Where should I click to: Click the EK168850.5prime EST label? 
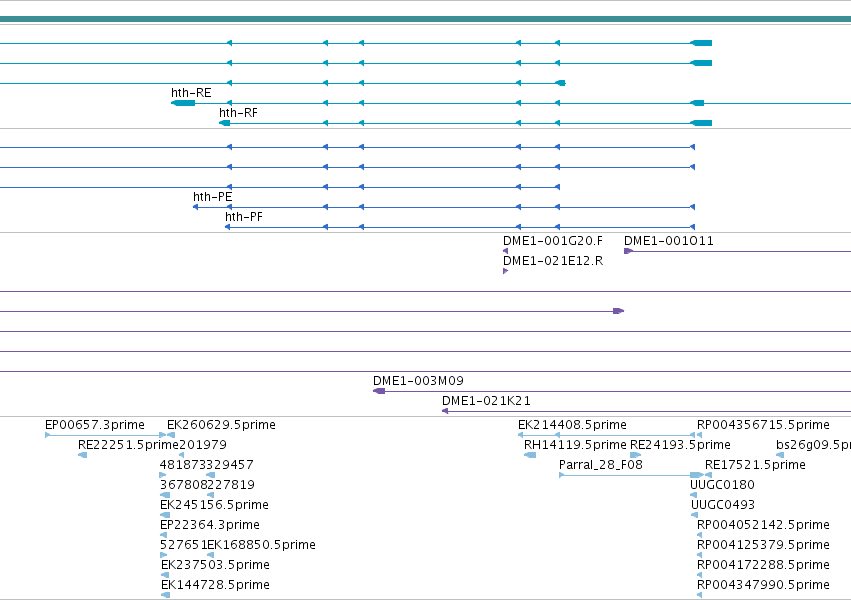pos(262,545)
